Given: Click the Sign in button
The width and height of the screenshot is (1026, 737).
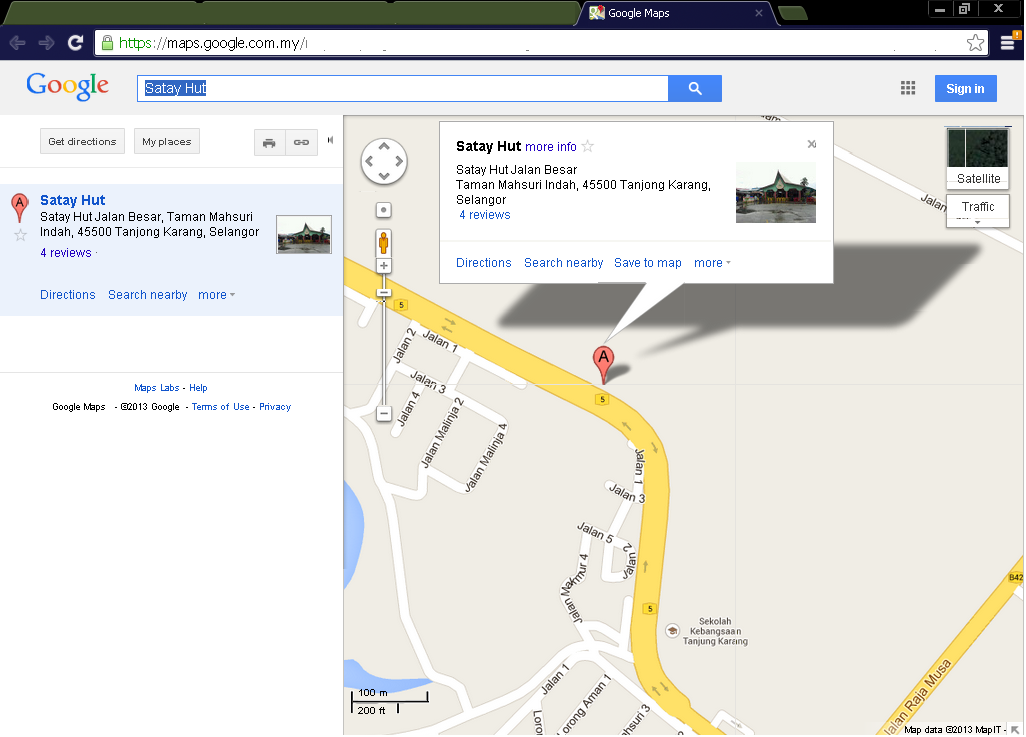Looking at the screenshot, I should [x=965, y=88].
